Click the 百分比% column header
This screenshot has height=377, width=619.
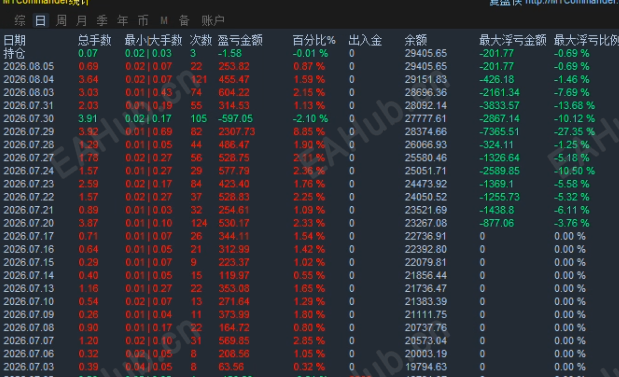pyautogui.click(x=314, y=40)
